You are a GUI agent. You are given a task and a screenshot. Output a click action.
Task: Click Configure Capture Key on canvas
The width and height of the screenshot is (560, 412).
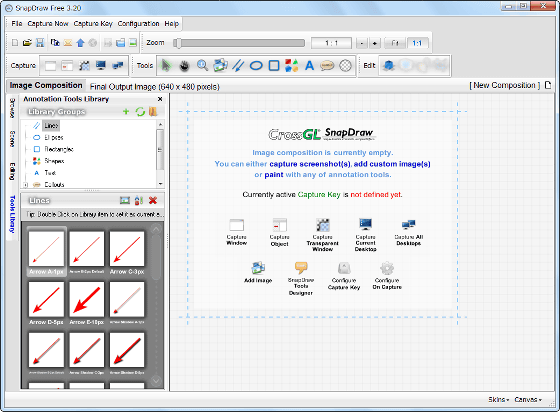point(344,276)
